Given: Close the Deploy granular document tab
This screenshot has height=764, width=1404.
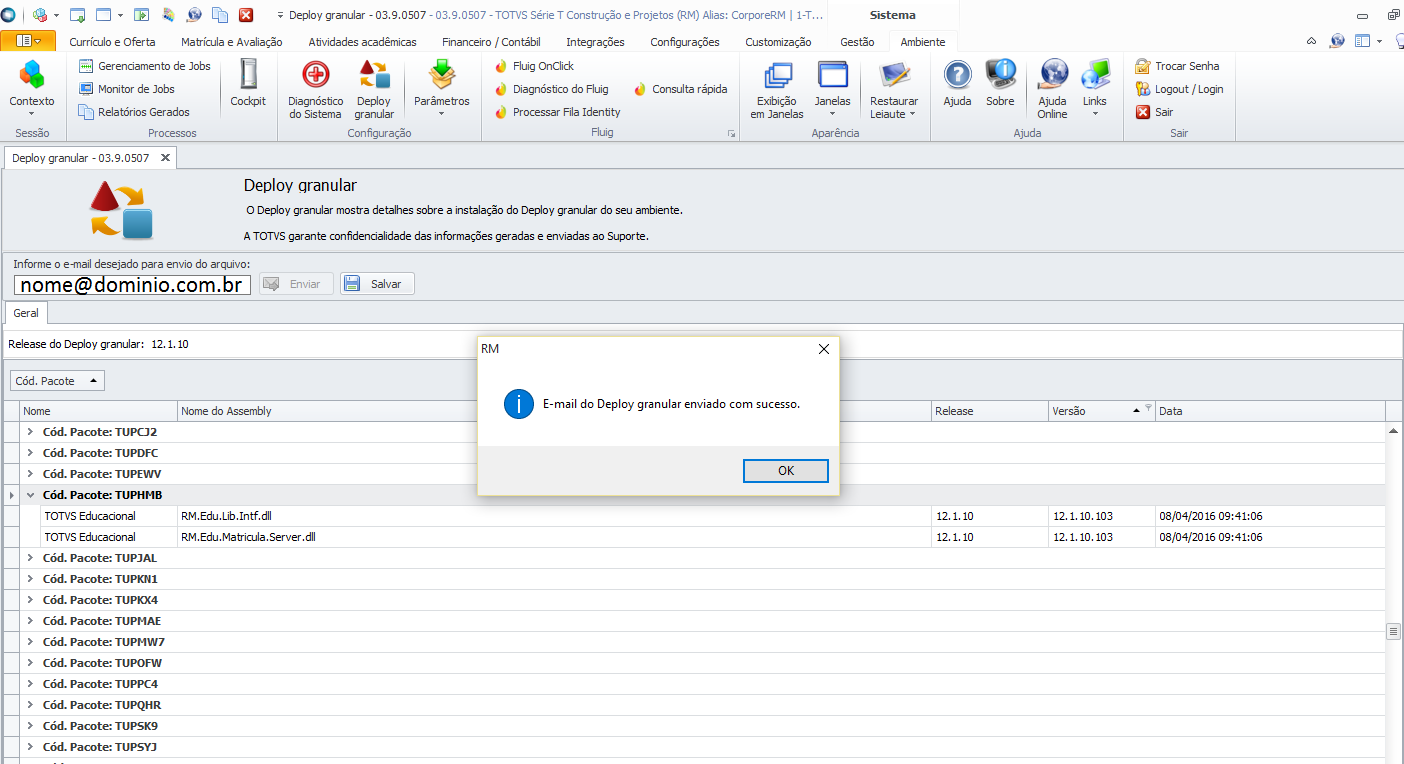Looking at the screenshot, I should [x=165, y=158].
